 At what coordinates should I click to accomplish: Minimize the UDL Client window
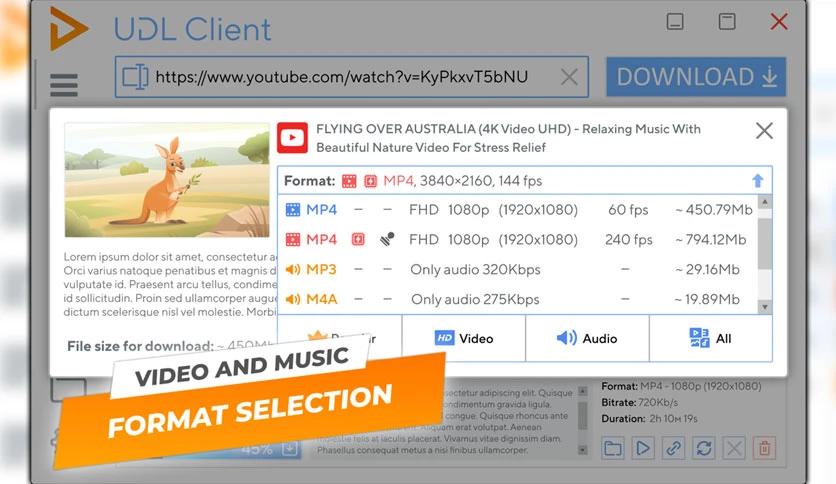pyautogui.click(x=675, y=21)
